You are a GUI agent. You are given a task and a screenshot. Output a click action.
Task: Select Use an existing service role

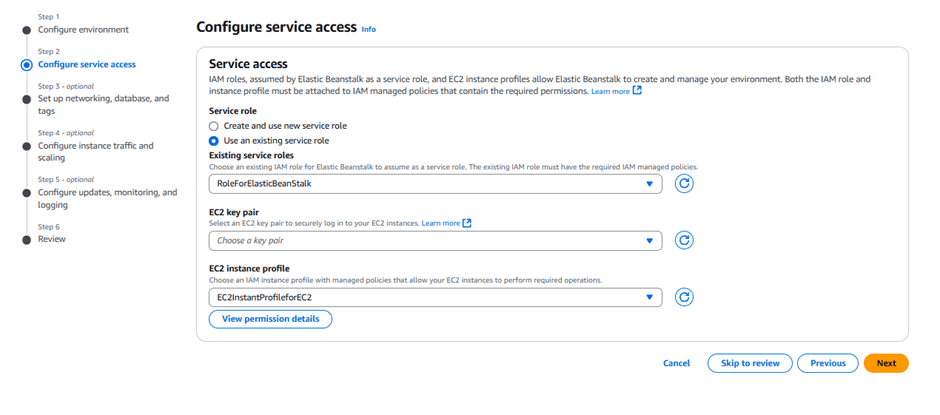pos(214,141)
